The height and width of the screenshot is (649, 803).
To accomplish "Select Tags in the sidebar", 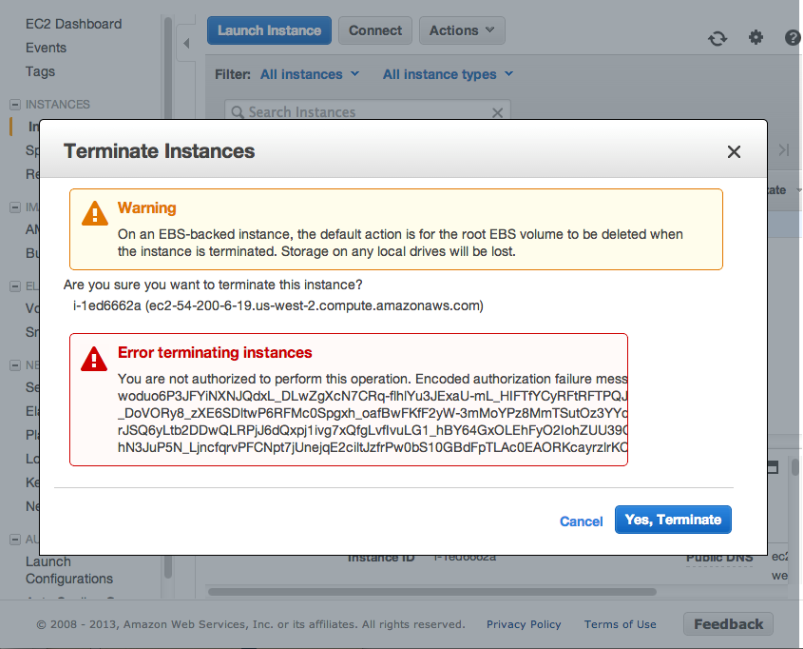I will tap(40, 71).
